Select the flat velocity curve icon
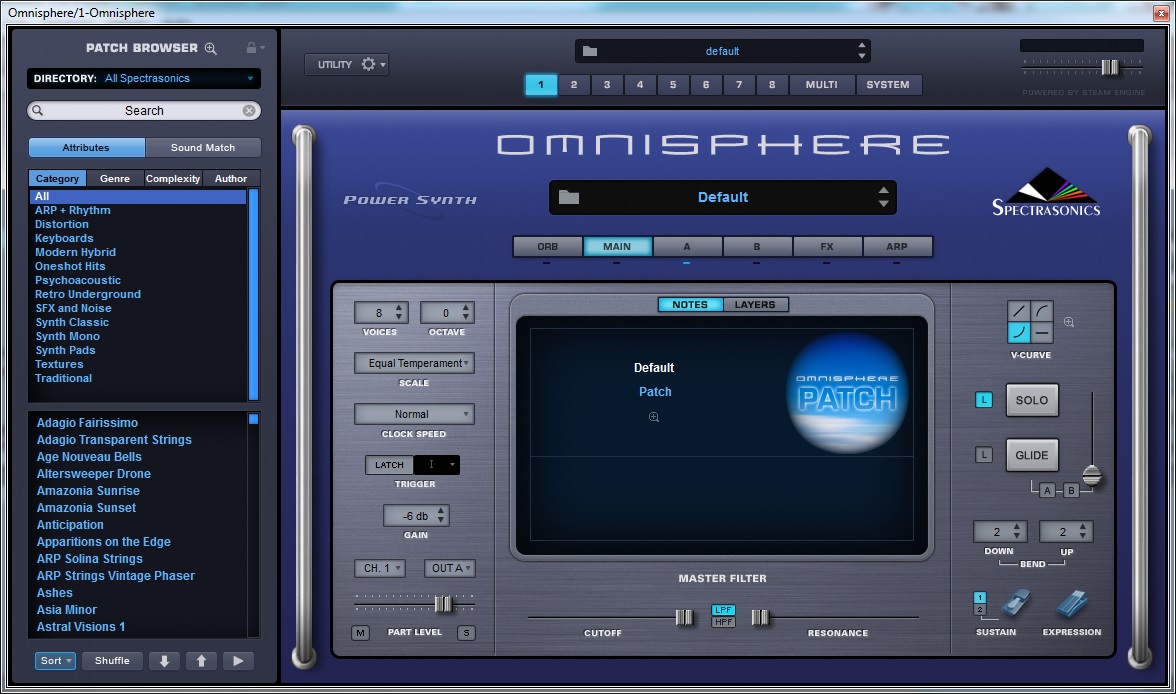 click(1042, 332)
